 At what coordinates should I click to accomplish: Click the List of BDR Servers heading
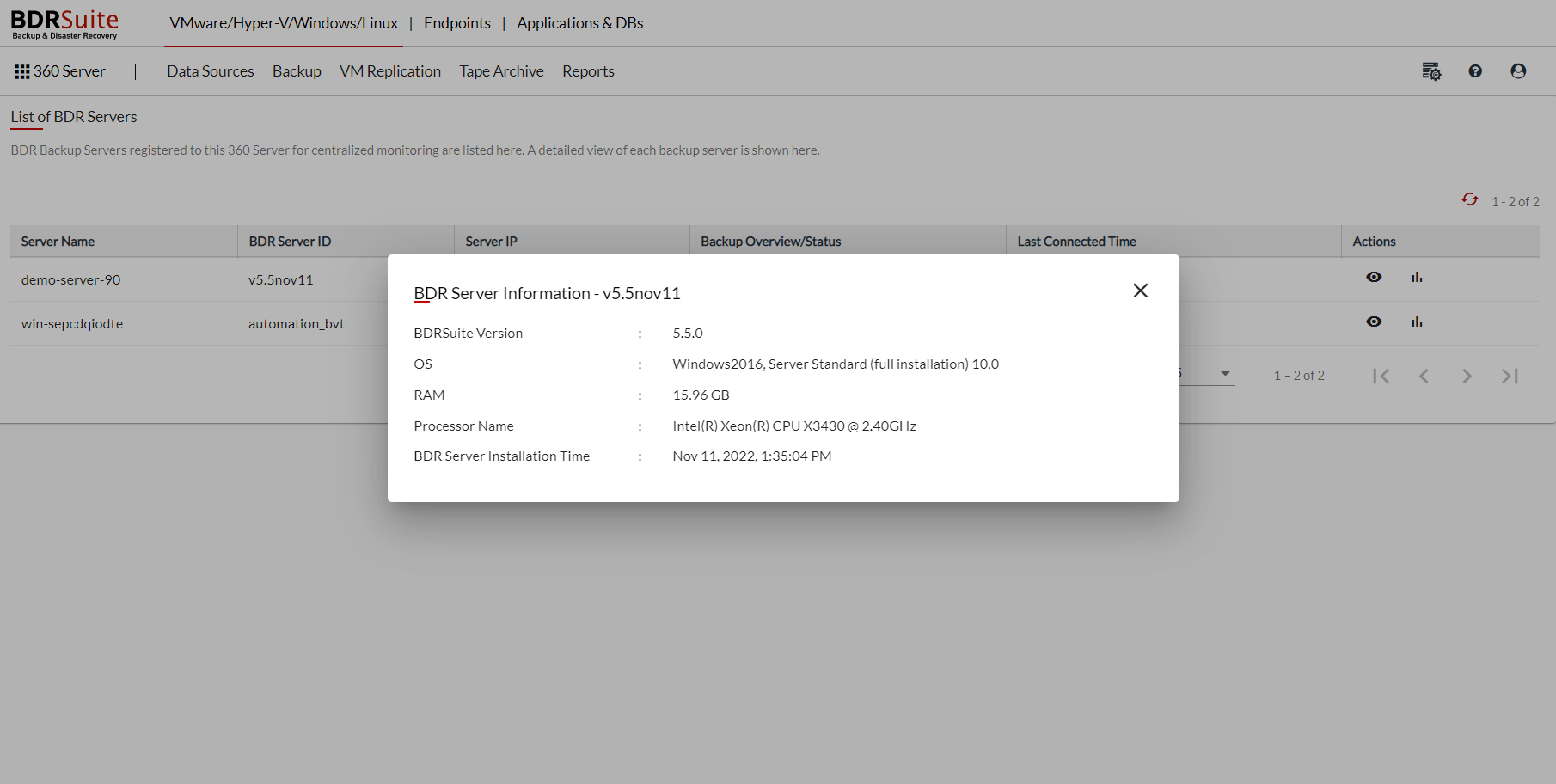coord(74,117)
